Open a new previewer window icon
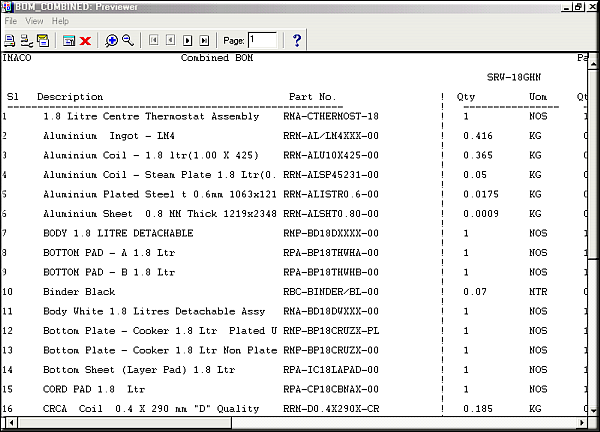Viewport: 600px width, 432px height. tap(69, 40)
